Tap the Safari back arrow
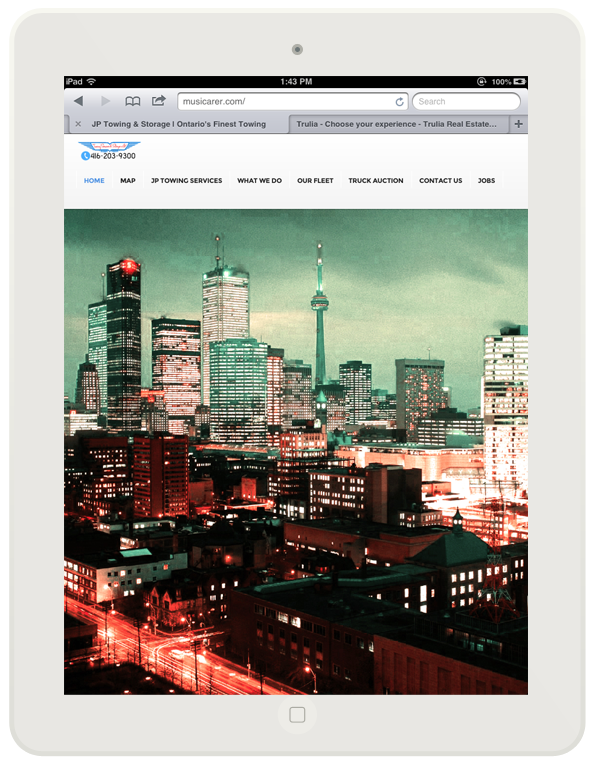590x769 pixels. (78, 102)
